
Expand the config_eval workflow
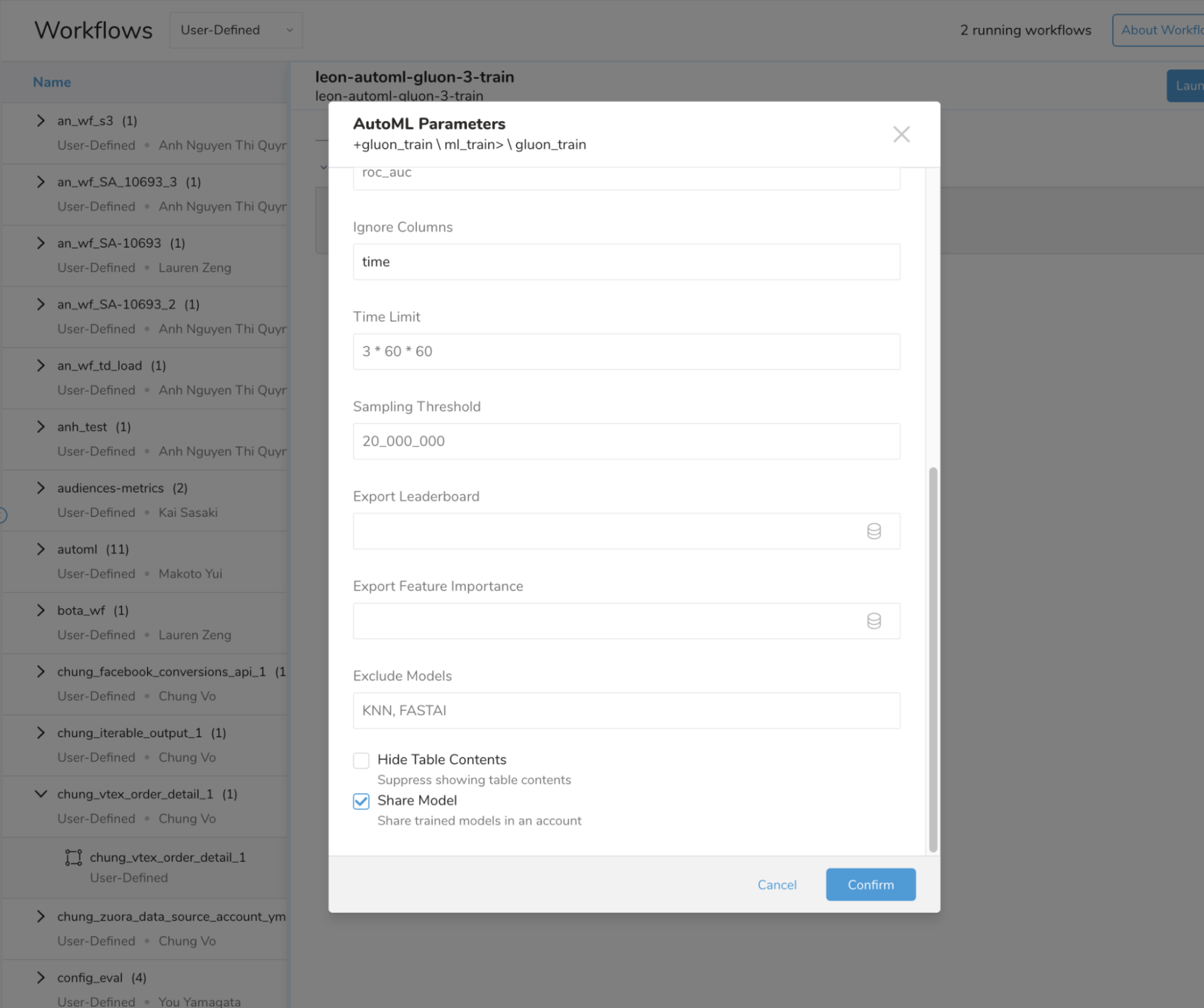click(x=40, y=977)
